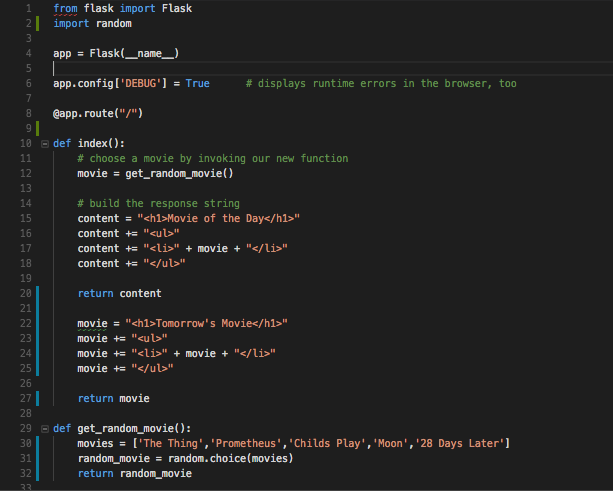Select line number 27 in gutter

click(x=26, y=398)
